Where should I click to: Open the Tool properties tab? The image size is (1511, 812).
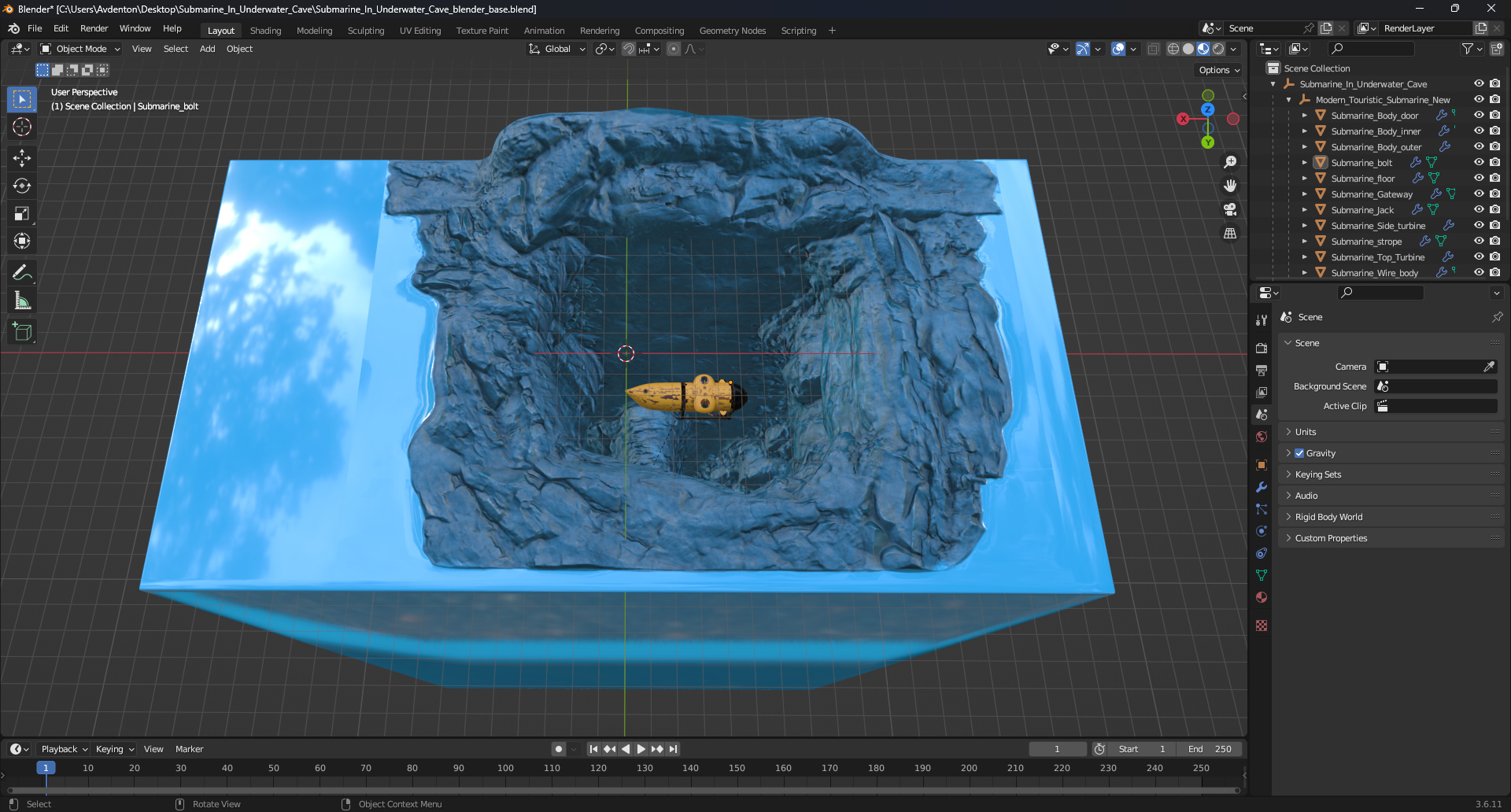pyautogui.click(x=1262, y=320)
